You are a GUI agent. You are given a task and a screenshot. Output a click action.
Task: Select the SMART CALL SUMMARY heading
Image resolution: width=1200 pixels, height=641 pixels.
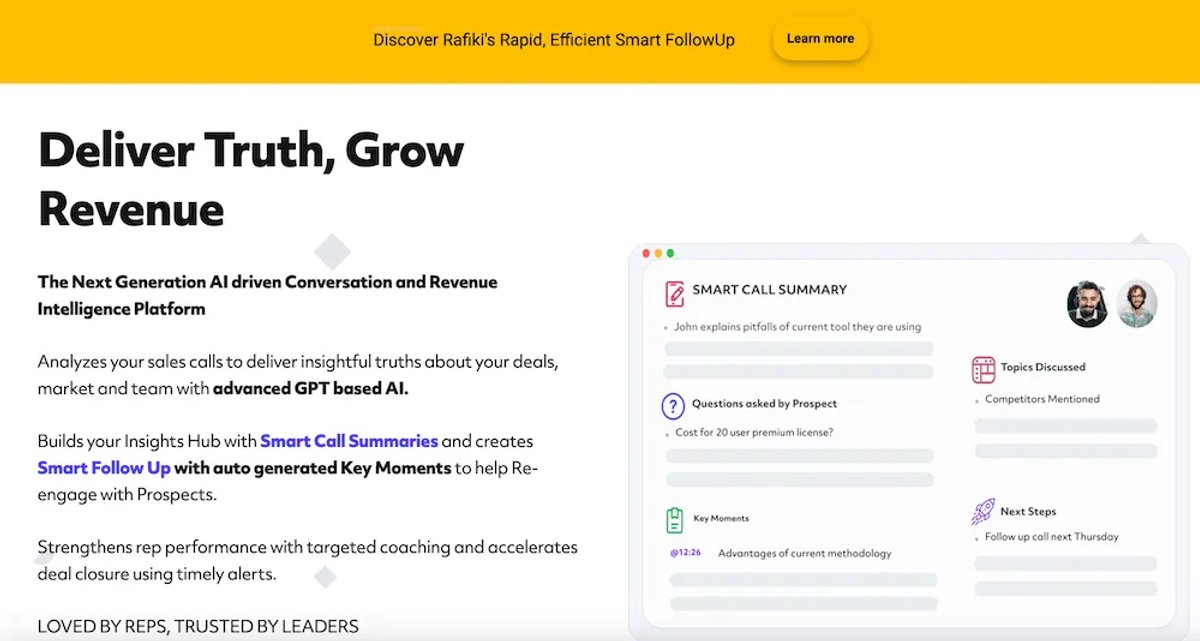[770, 290]
